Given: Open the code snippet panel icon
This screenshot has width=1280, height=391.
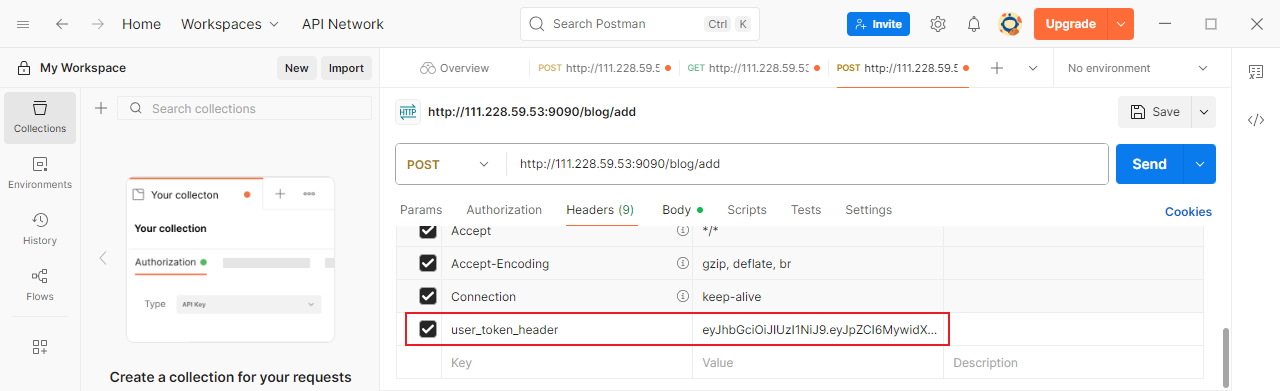Looking at the screenshot, I should pyautogui.click(x=1256, y=120).
